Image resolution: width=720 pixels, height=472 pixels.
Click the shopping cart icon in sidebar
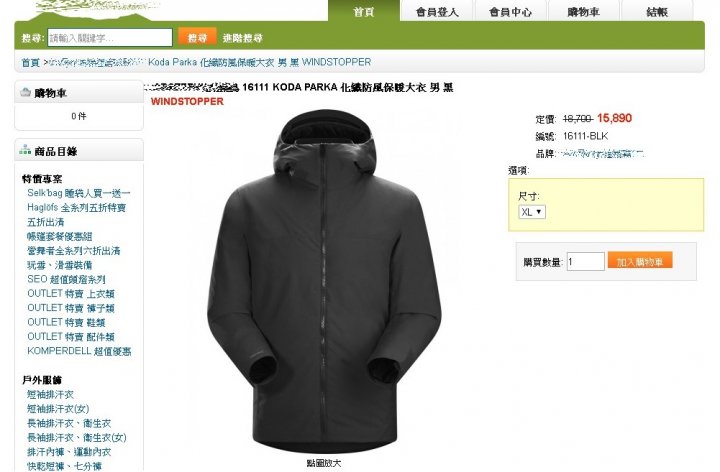25,93
